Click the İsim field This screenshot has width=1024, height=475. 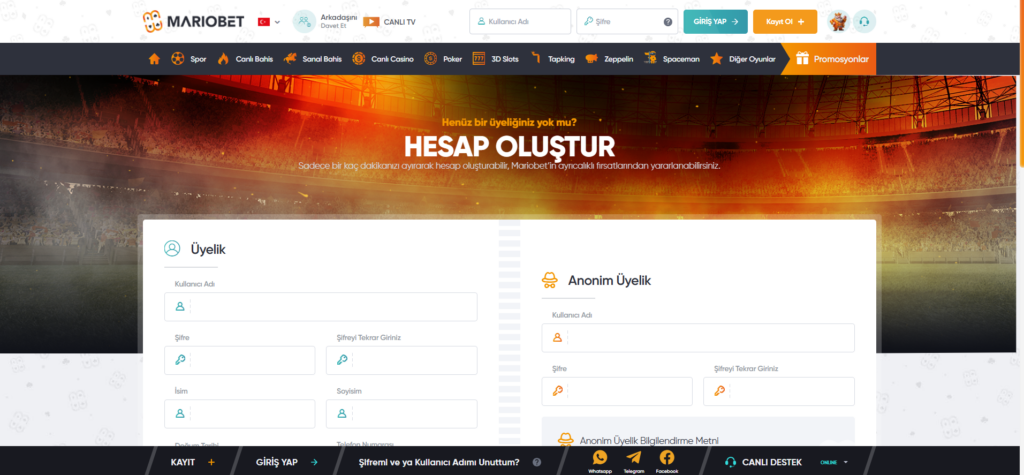coord(240,414)
